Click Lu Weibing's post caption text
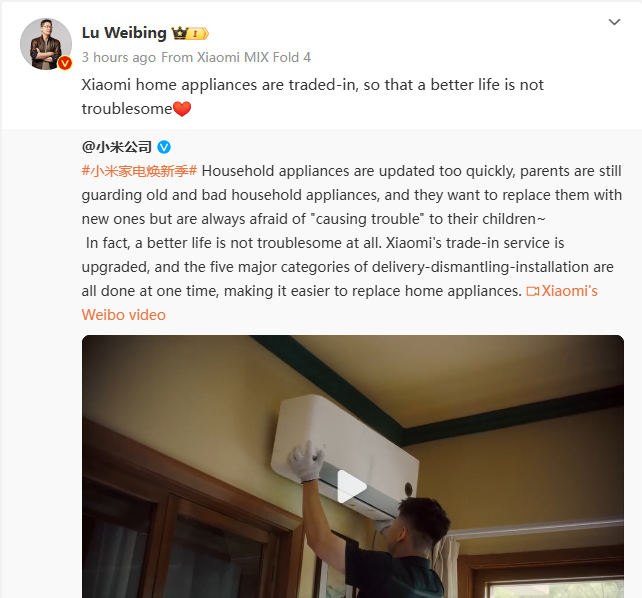The width and height of the screenshot is (642, 598). (x=312, y=97)
